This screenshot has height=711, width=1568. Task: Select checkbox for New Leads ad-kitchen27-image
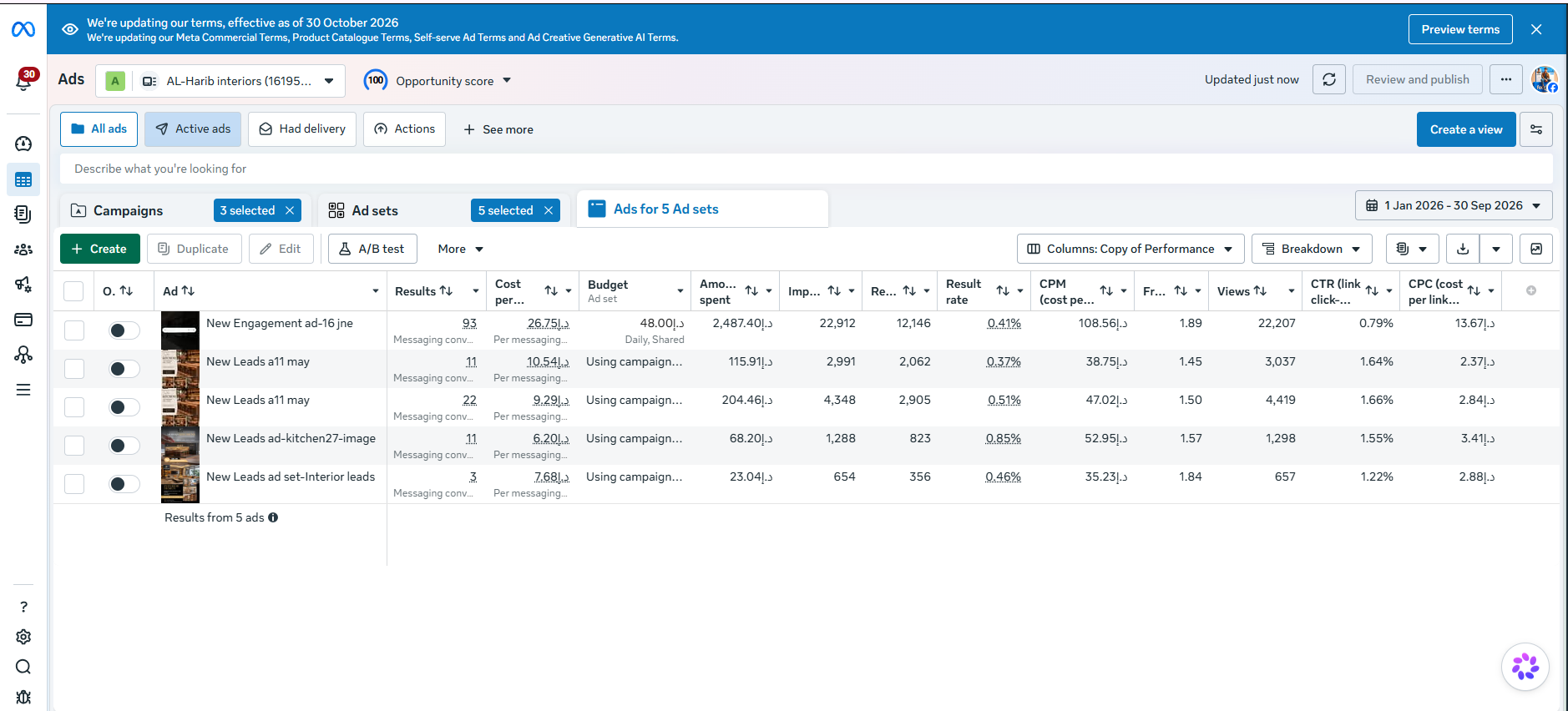[x=74, y=446]
